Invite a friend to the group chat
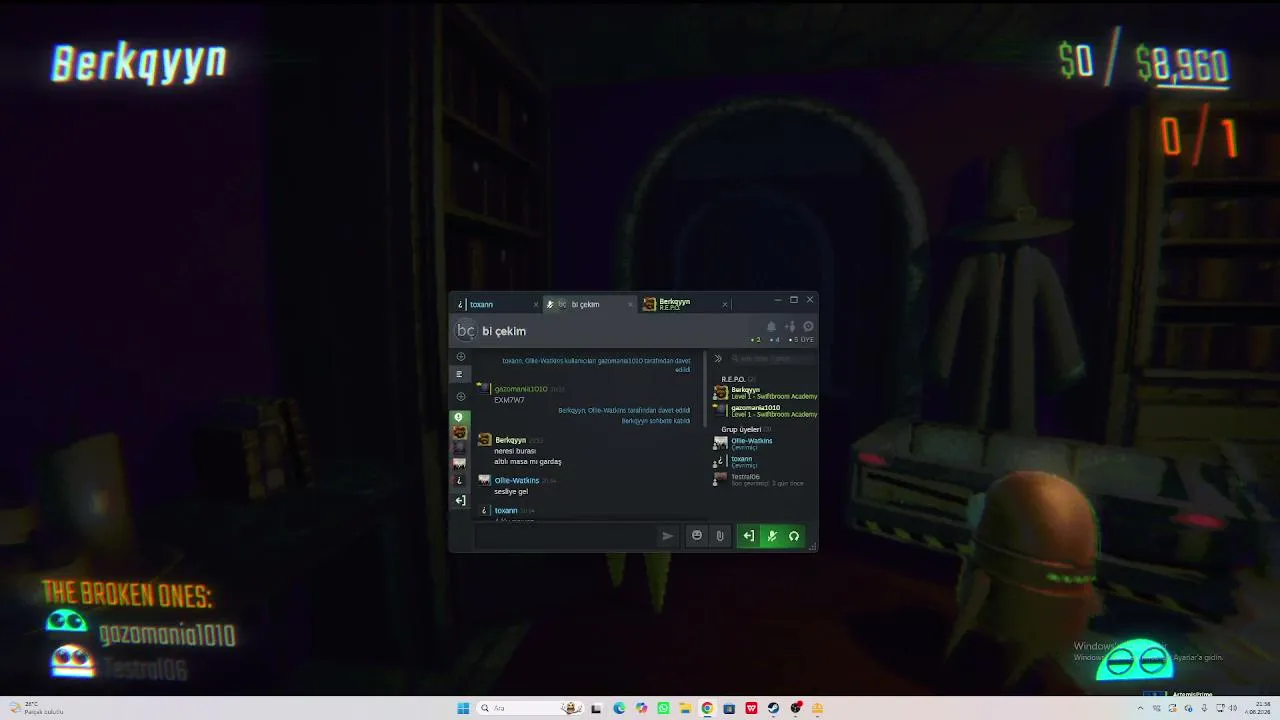The height and width of the screenshot is (720, 1280). coord(790,327)
